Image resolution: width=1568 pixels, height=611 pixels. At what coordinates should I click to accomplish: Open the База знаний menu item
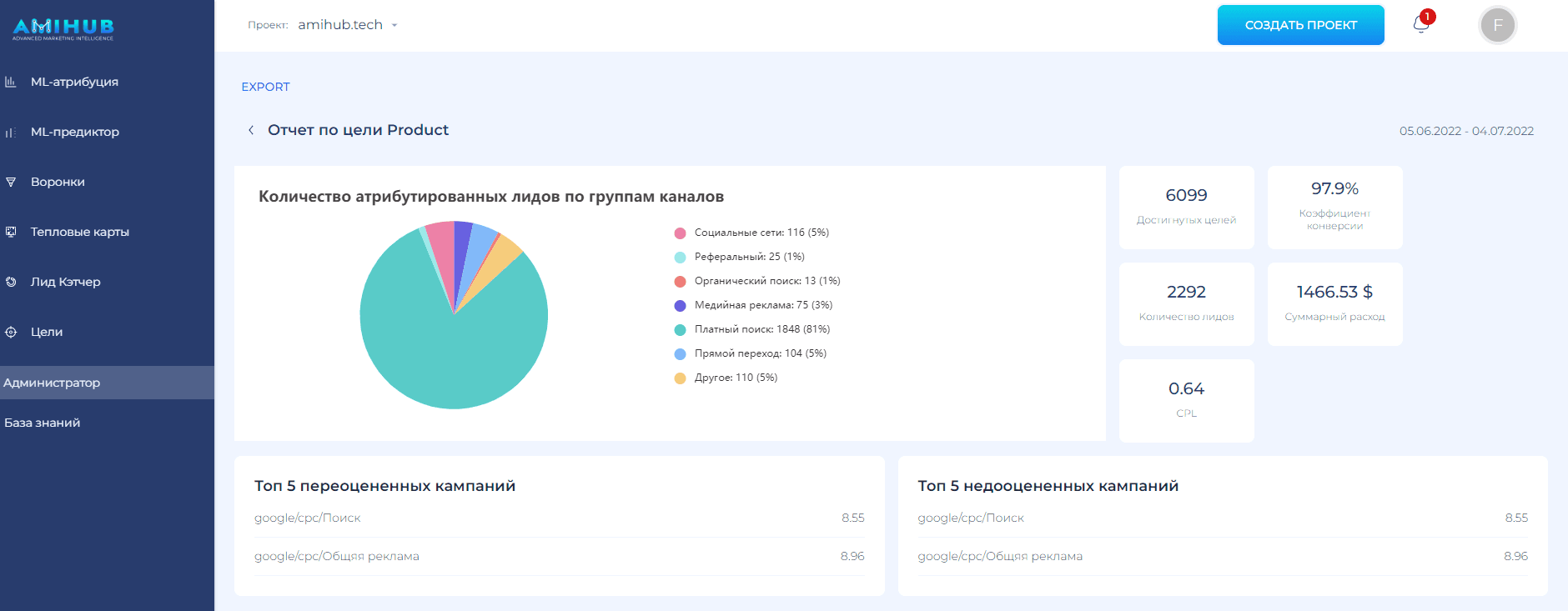tap(43, 423)
